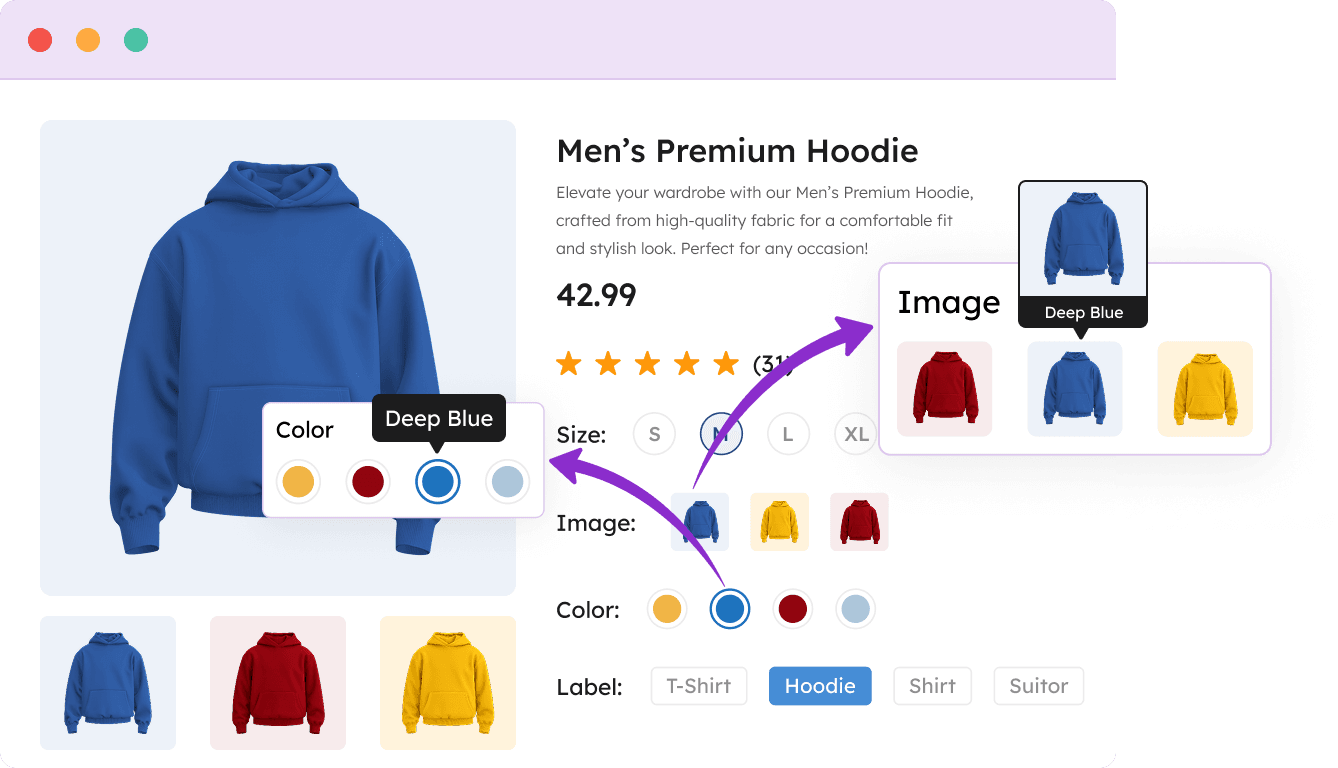Screen dimensions: 1338x768
Task: Select the yellow swatch in Color row
Action: (667, 608)
